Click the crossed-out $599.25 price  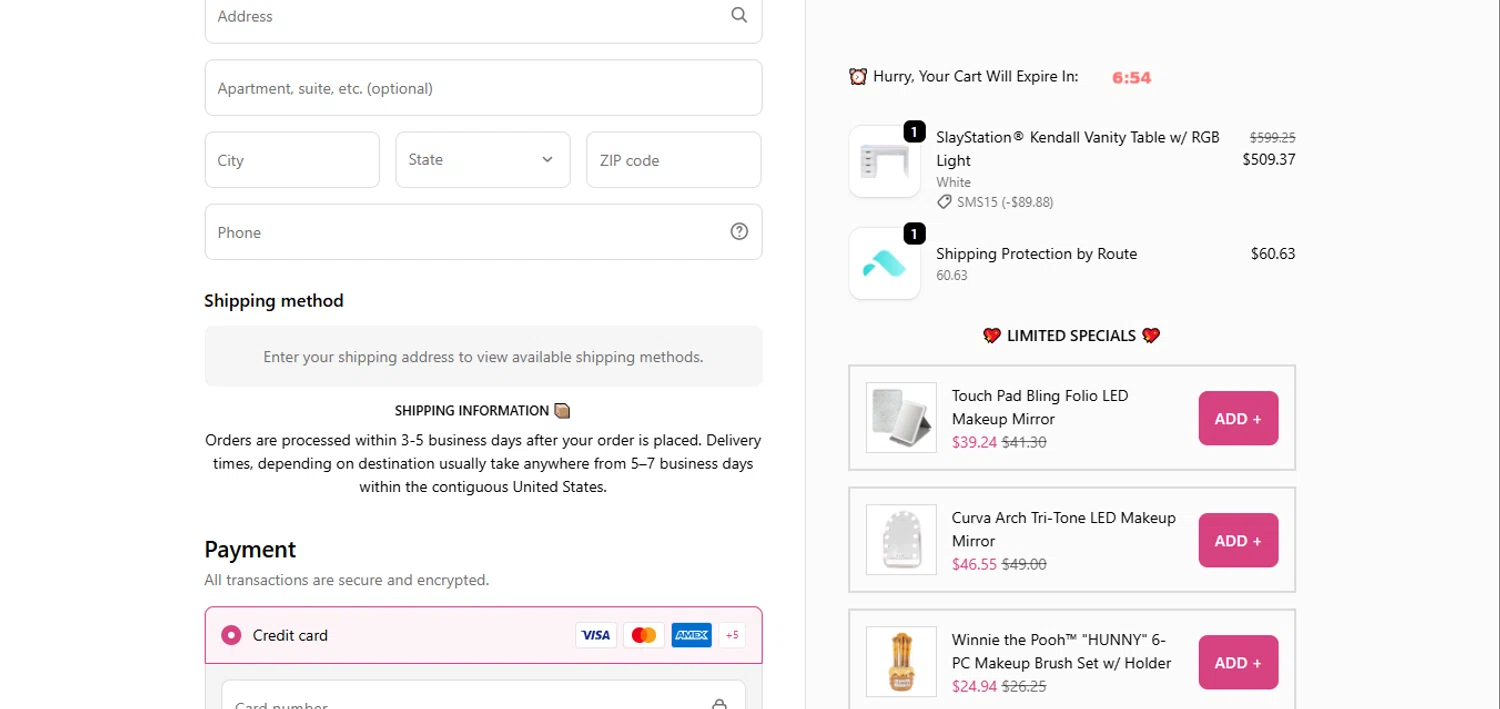(x=1272, y=138)
